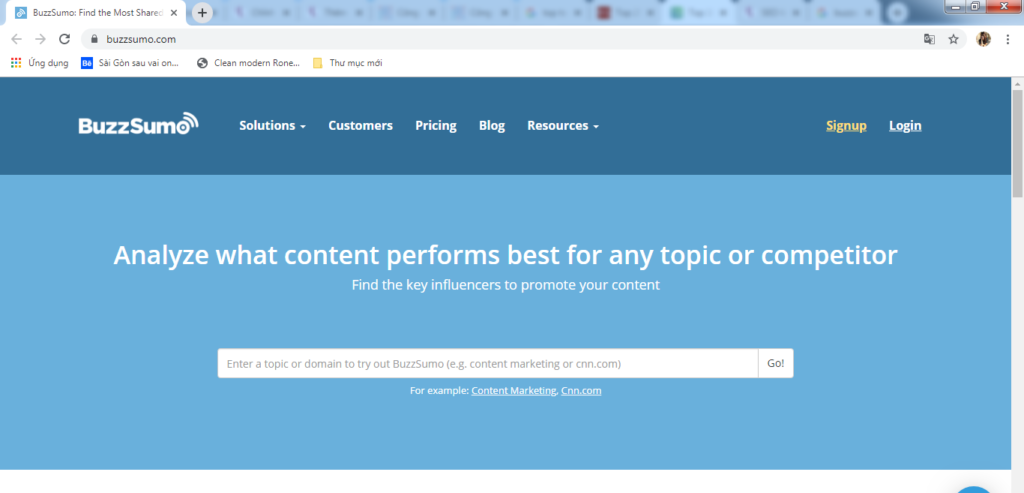Open the Chrome three-dot menu
1024x493 pixels.
click(1008, 39)
